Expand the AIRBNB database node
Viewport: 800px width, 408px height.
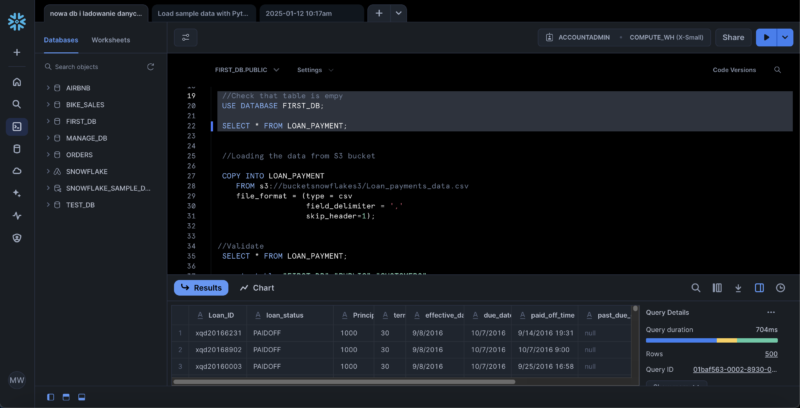(x=47, y=88)
